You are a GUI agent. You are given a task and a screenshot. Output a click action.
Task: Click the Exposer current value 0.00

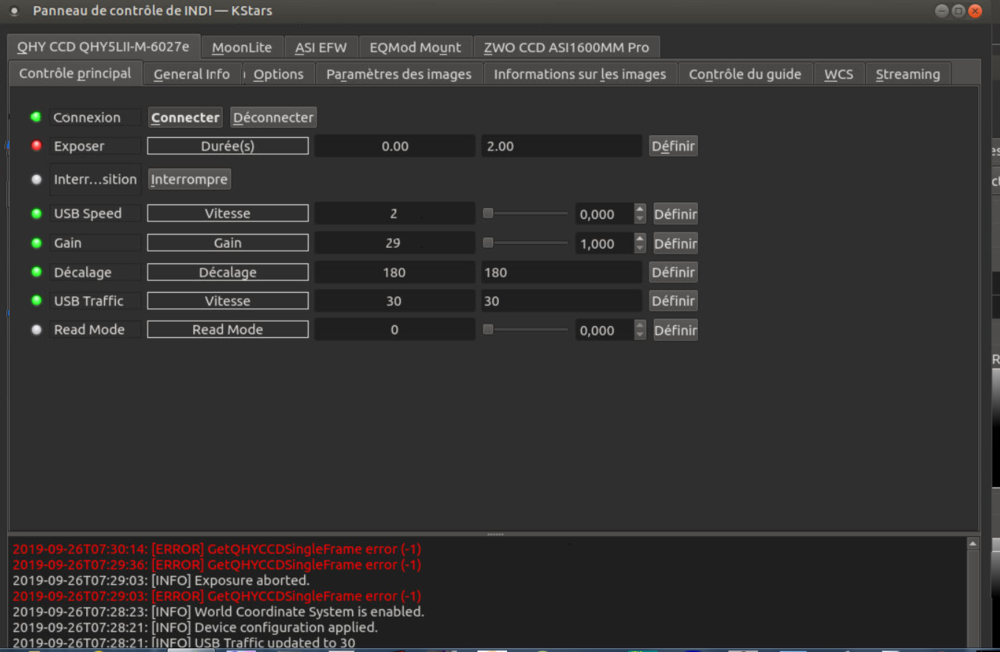395,146
